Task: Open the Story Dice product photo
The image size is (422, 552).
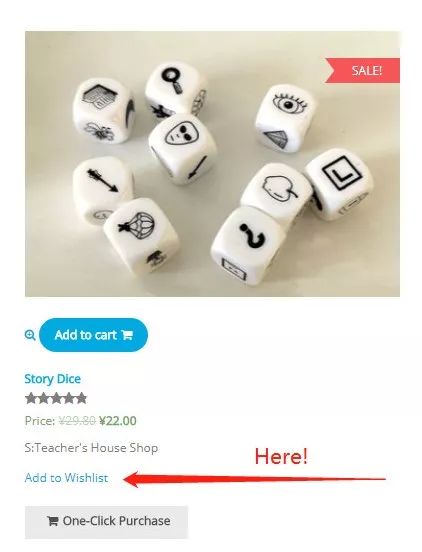Action: click(212, 164)
